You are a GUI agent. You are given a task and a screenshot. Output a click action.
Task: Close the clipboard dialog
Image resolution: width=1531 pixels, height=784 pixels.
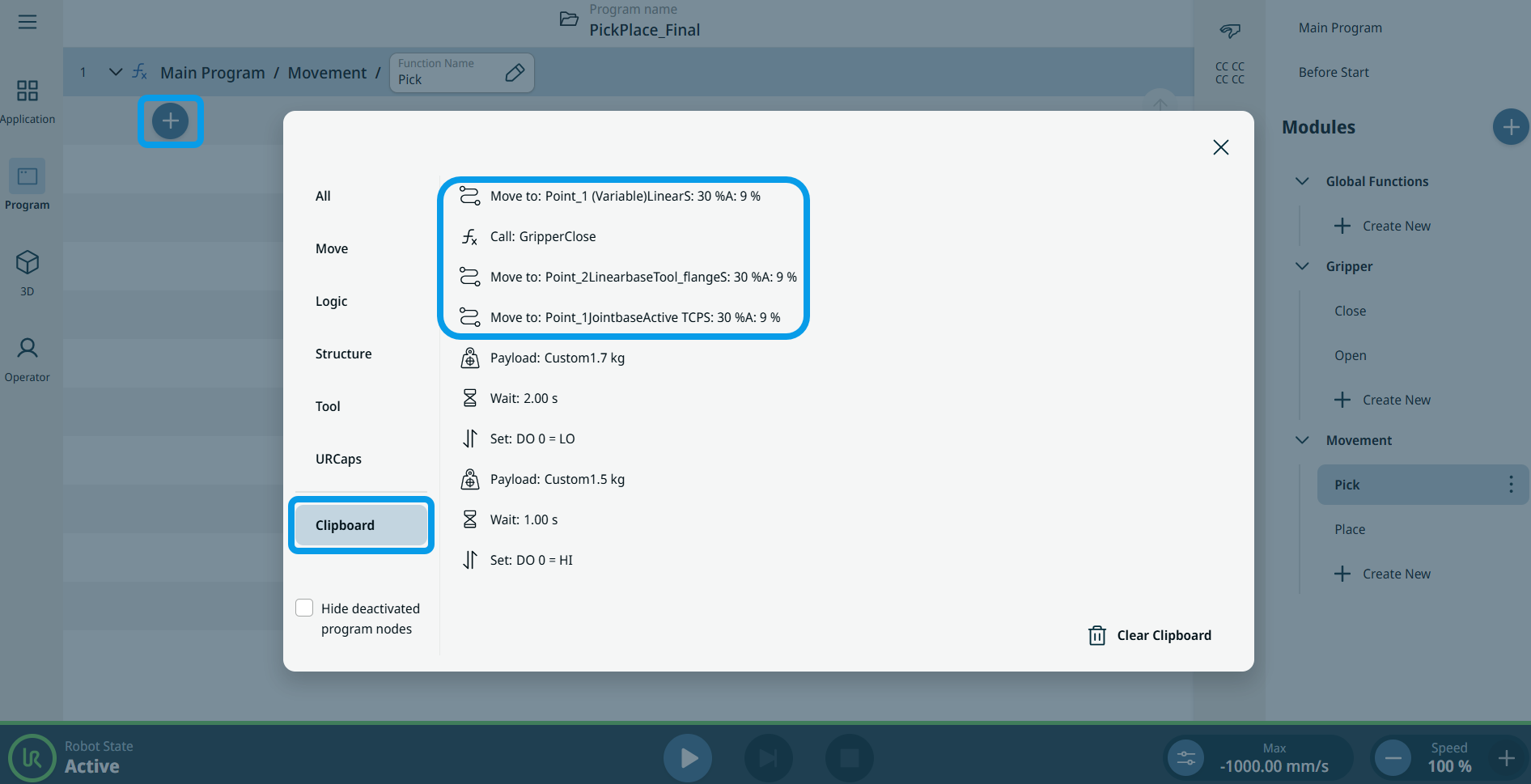pos(1220,147)
